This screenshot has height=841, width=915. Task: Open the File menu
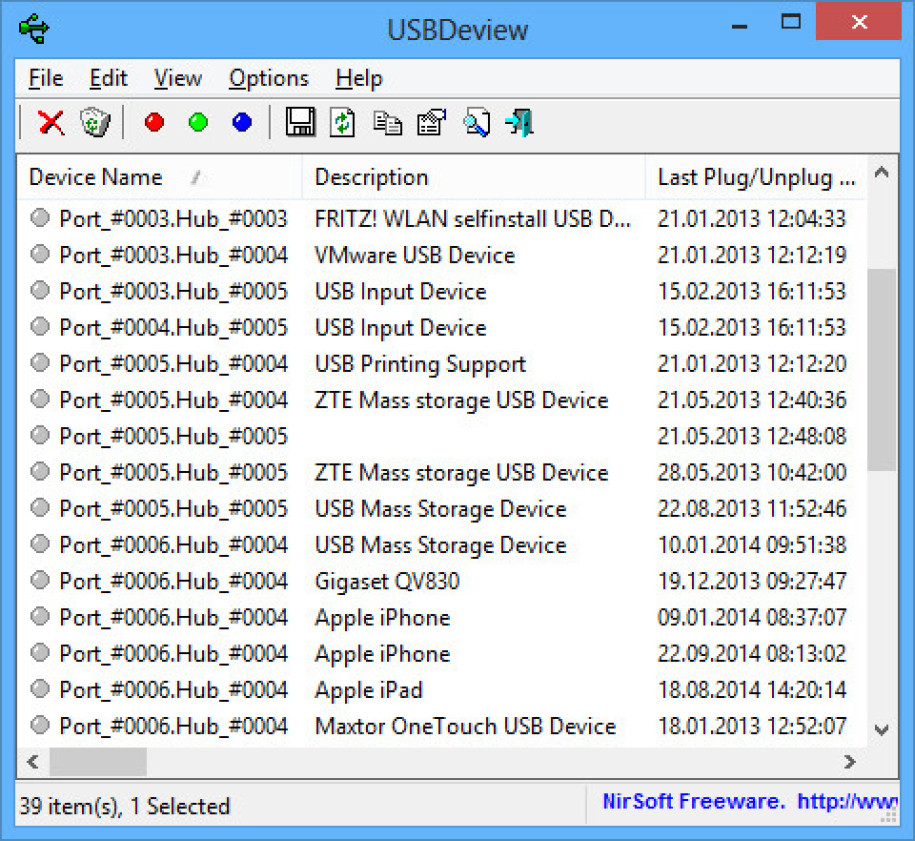[x=45, y=78]
